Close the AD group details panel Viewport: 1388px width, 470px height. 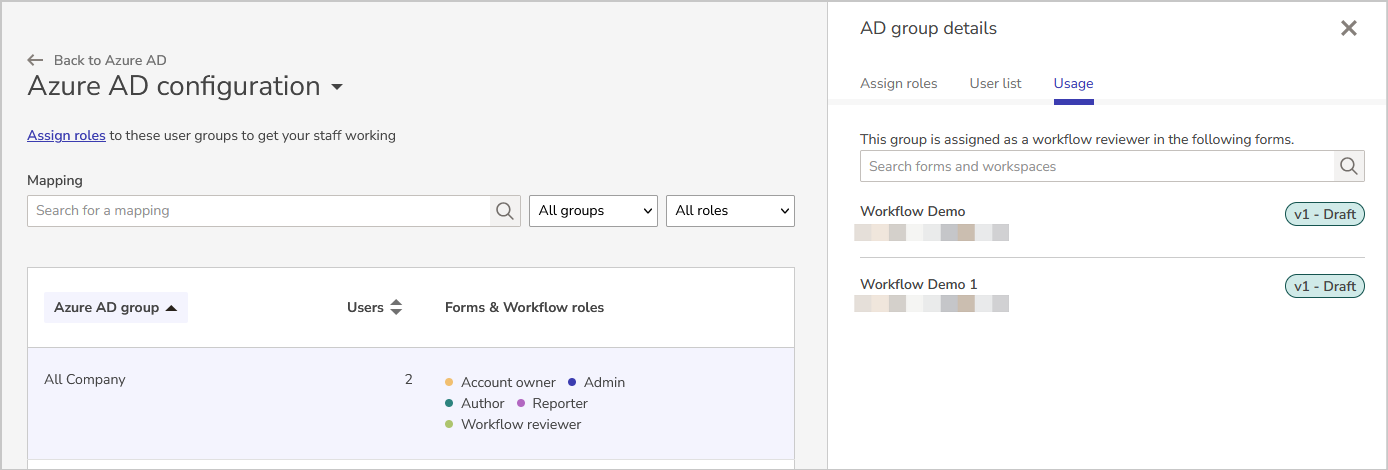point(1349,28)
